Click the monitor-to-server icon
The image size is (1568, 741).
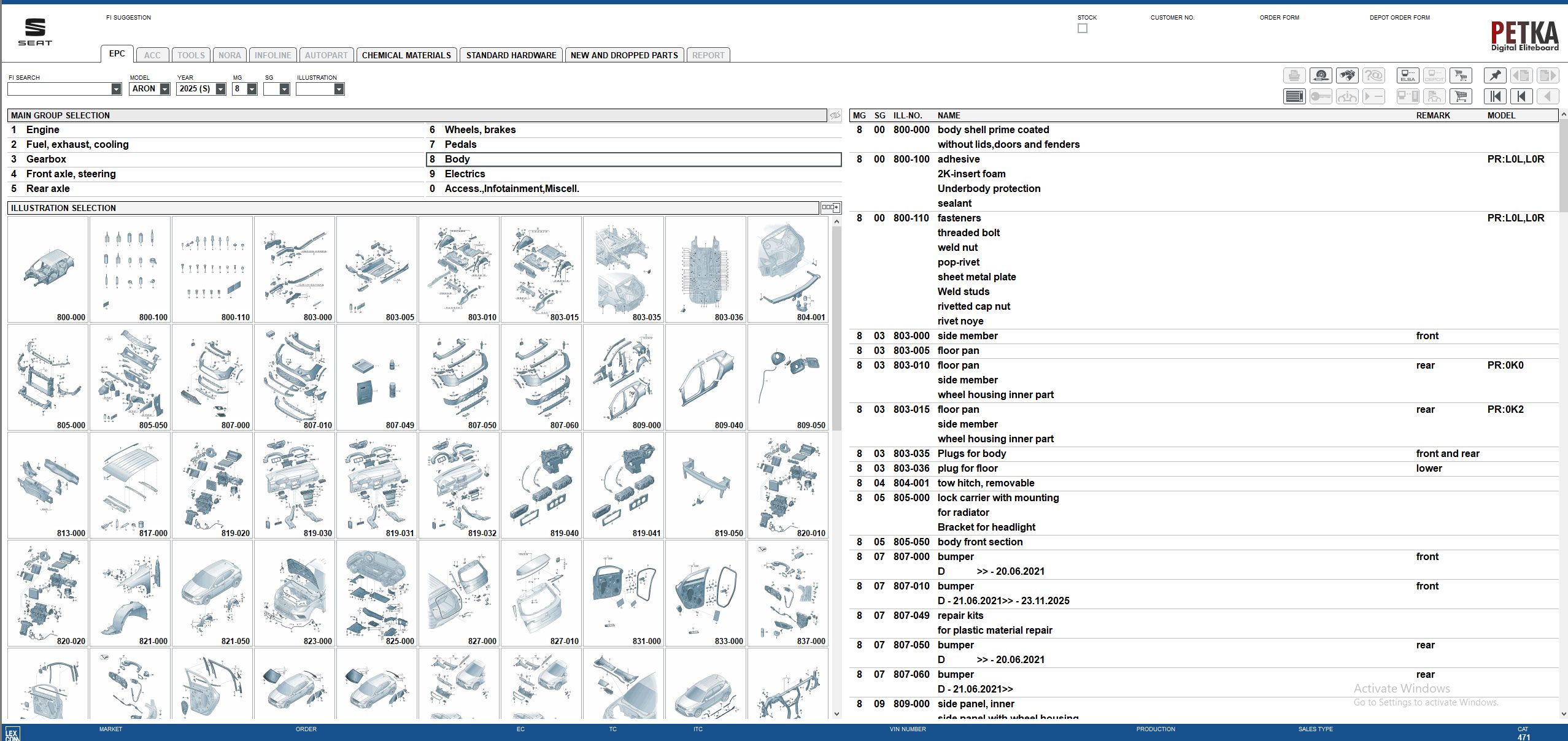[x=1408, y=96]
